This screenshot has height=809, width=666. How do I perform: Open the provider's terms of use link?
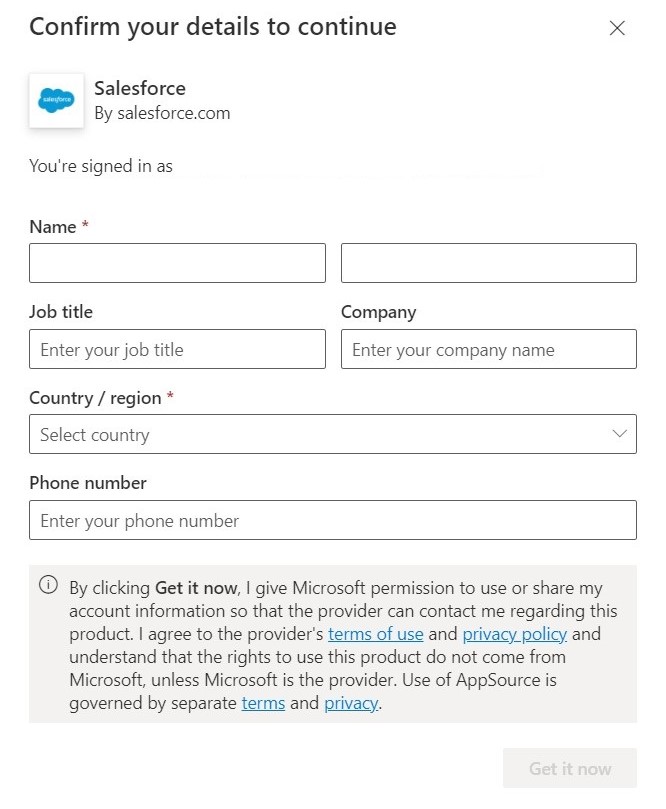click(376, 634)
